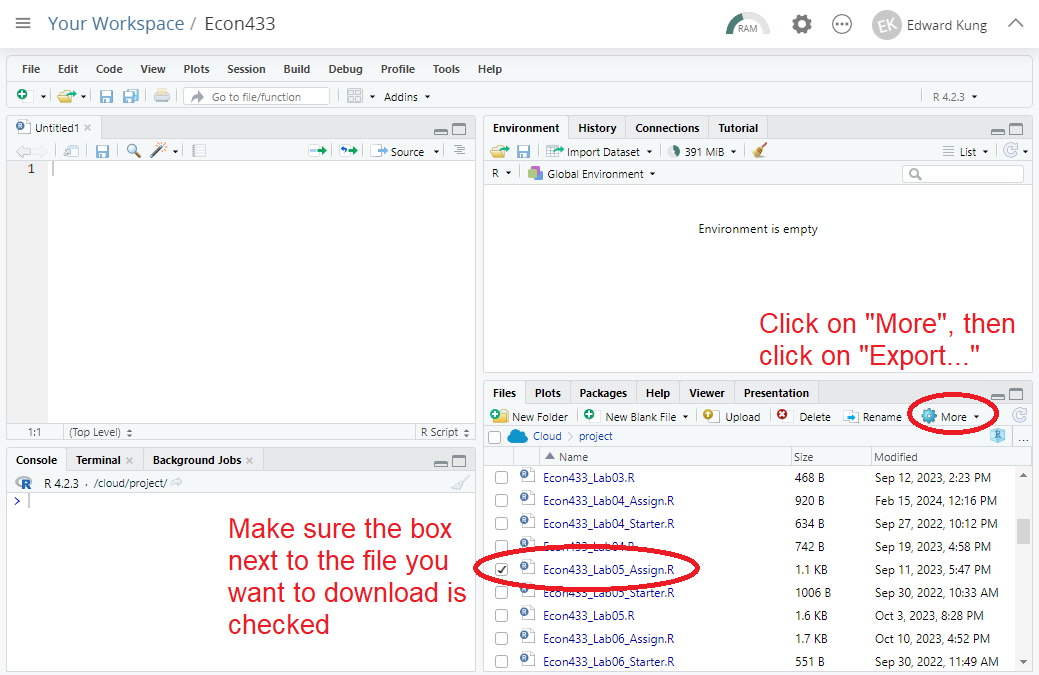Show document outline icon in editor
The width and height of the screenshot is (1039, 675).
tap(459, 151)
